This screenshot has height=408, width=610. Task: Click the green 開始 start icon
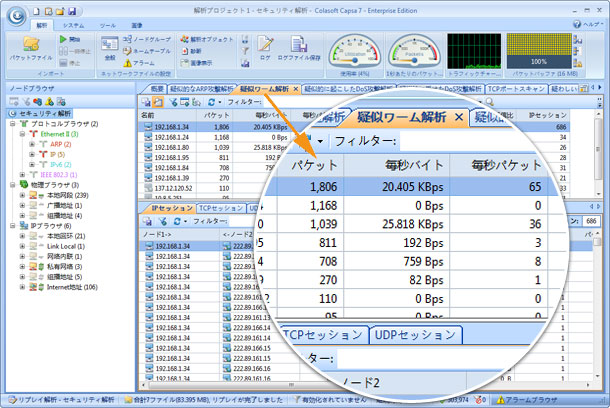pos(64,38)
